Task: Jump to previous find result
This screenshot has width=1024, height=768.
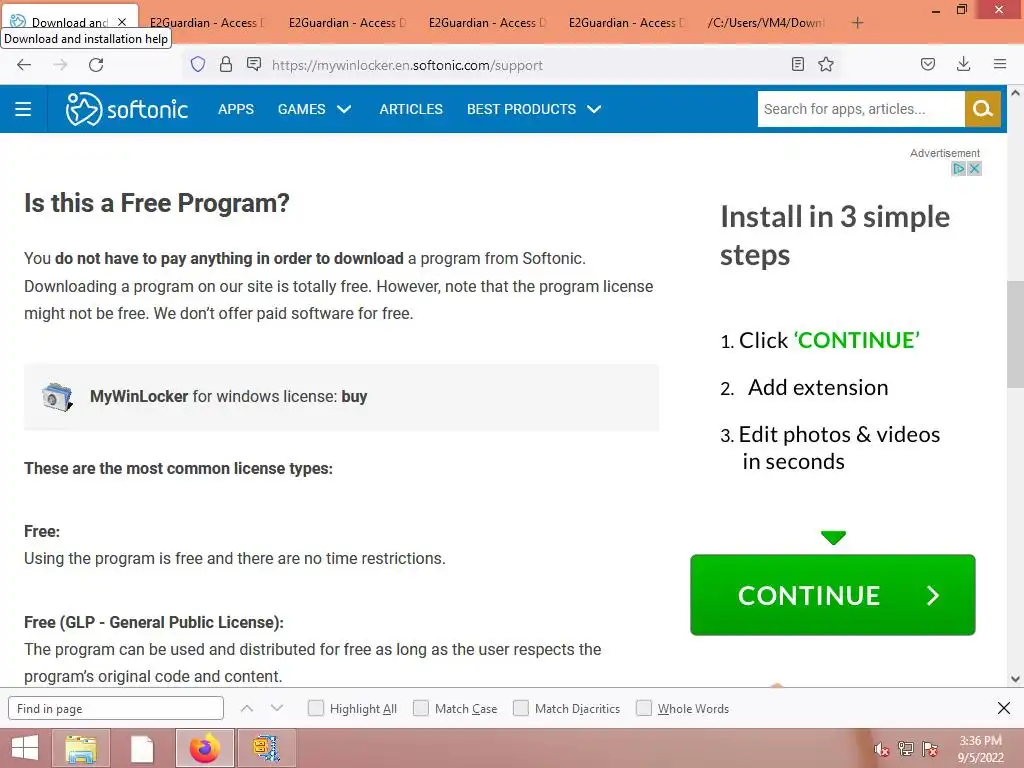Action: tap(247, 708)
